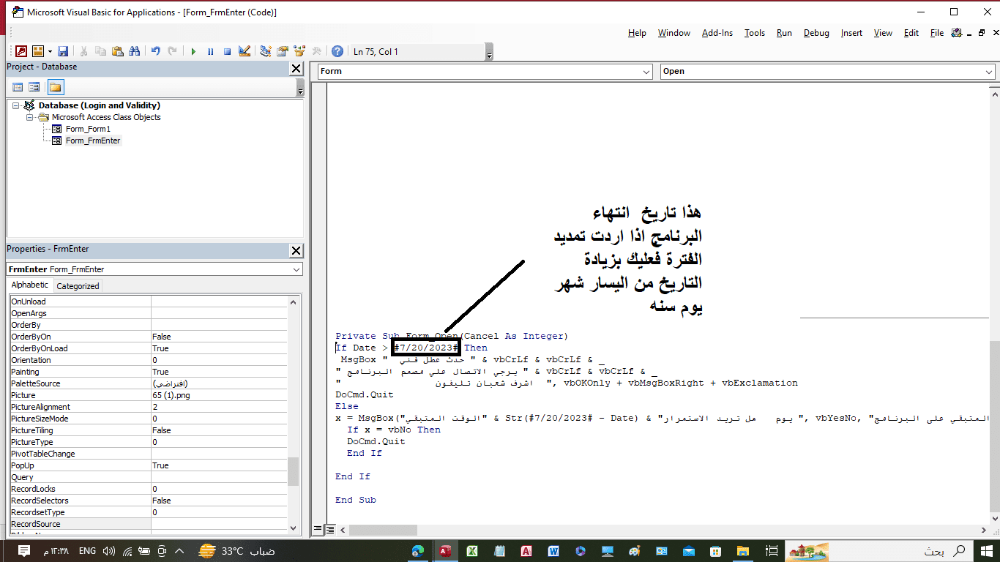Open the Object Browser toolbar icon

(299, 51)
